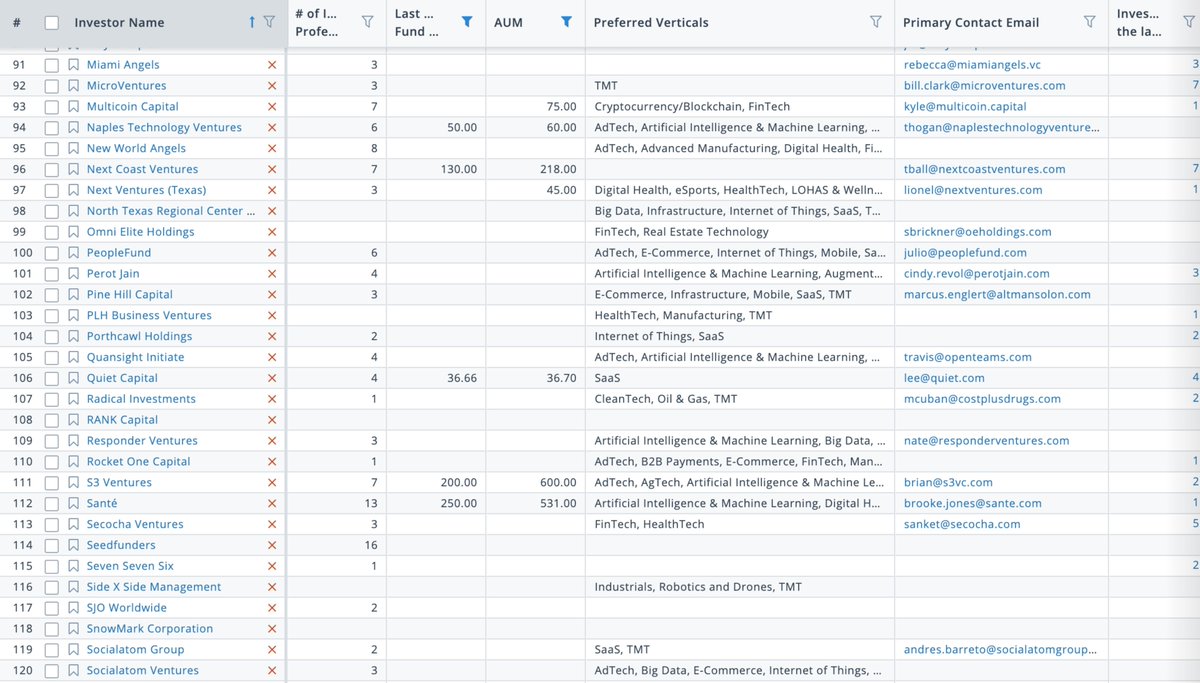Sort by Investor Name ascending arrow
The image size is (1200, 683).
252,22
